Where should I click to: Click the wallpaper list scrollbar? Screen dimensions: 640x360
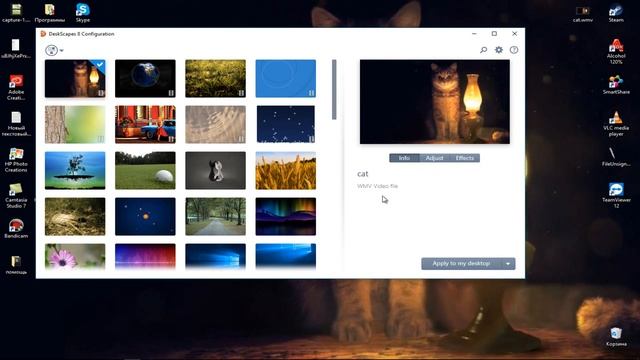point(334,90)
